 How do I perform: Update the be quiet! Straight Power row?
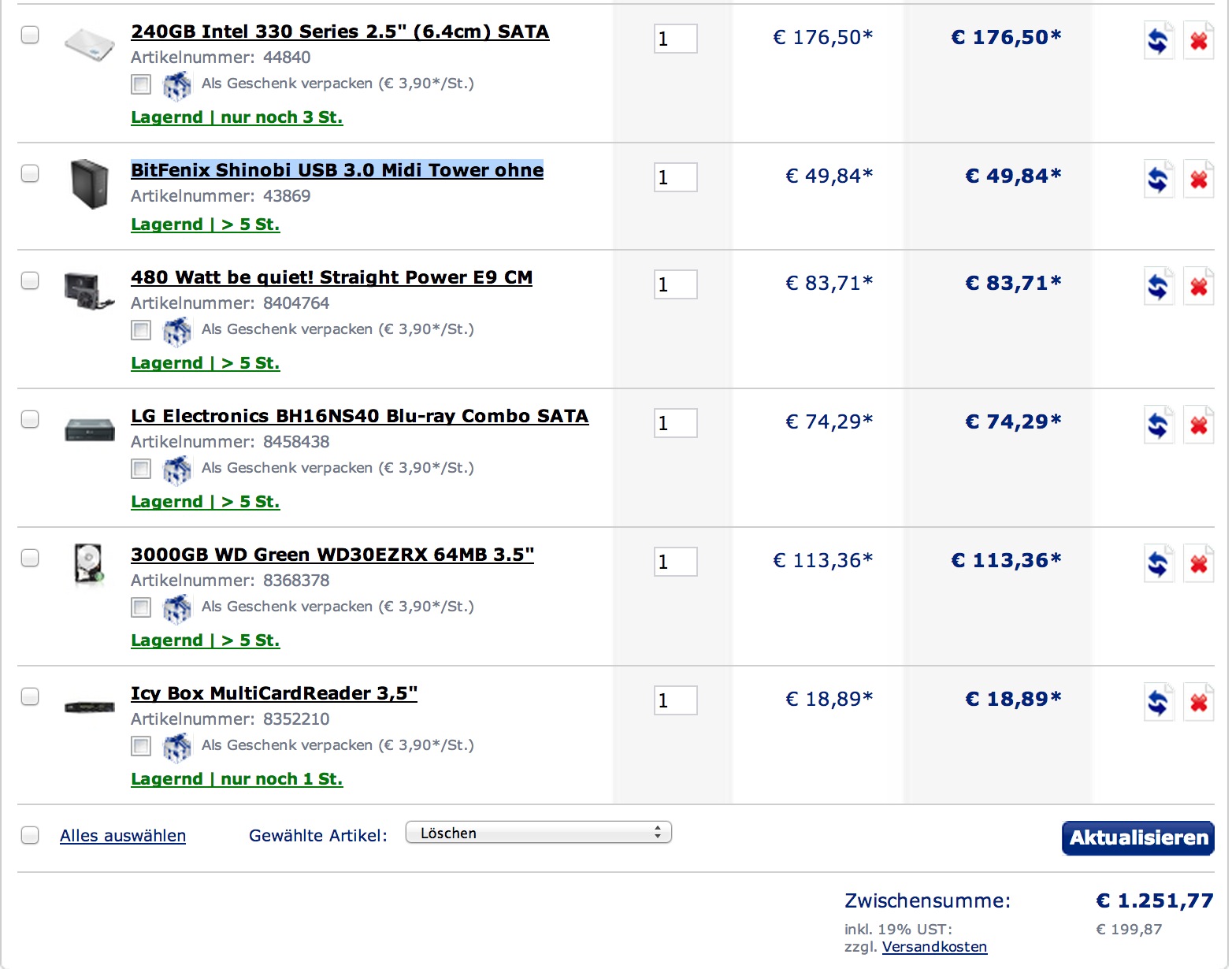[x=1159, y=286]
